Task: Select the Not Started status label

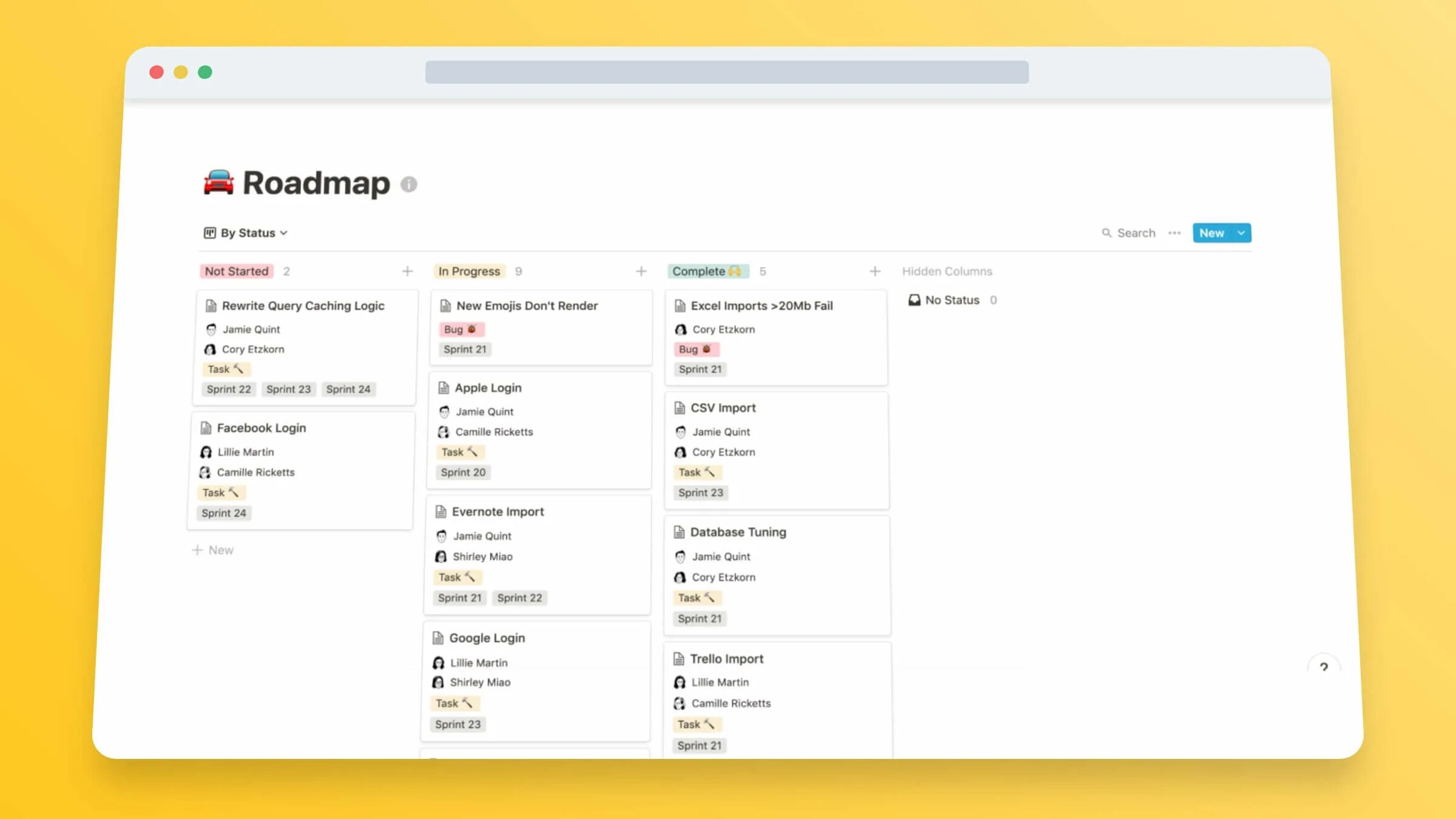Action: (x=237, y=271)
